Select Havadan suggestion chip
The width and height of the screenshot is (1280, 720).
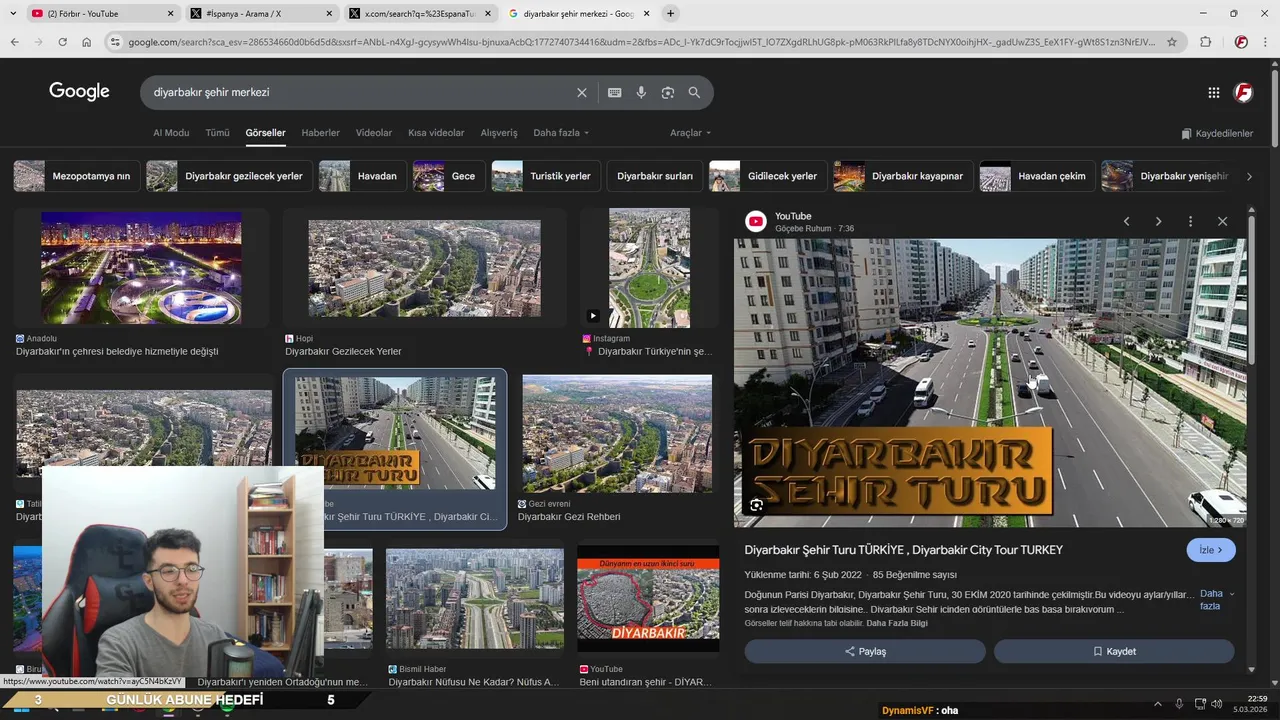pos(363,176)
